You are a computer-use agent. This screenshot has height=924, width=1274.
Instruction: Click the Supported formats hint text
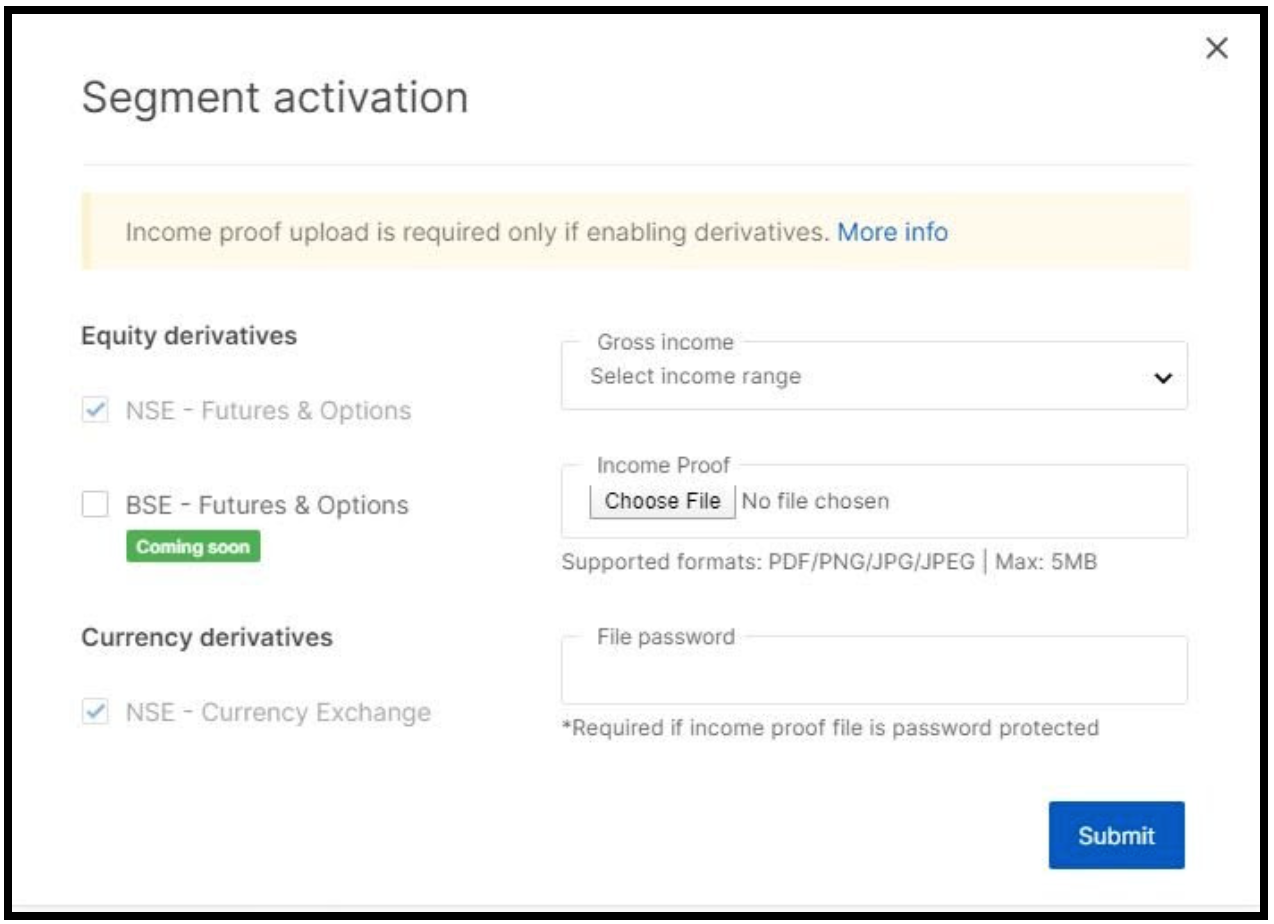829,562
